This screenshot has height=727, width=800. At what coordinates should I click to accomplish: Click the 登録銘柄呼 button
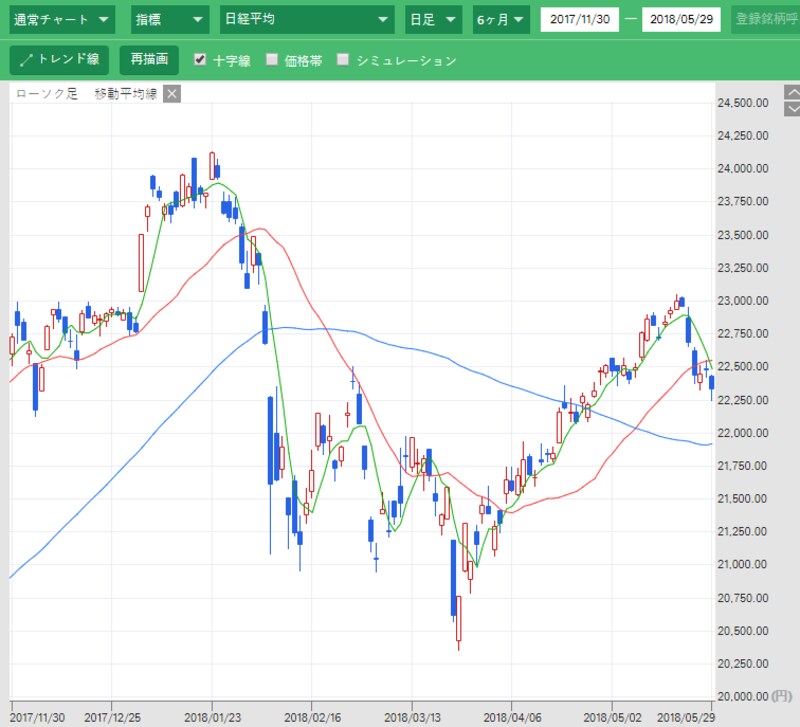coord(765,20)
